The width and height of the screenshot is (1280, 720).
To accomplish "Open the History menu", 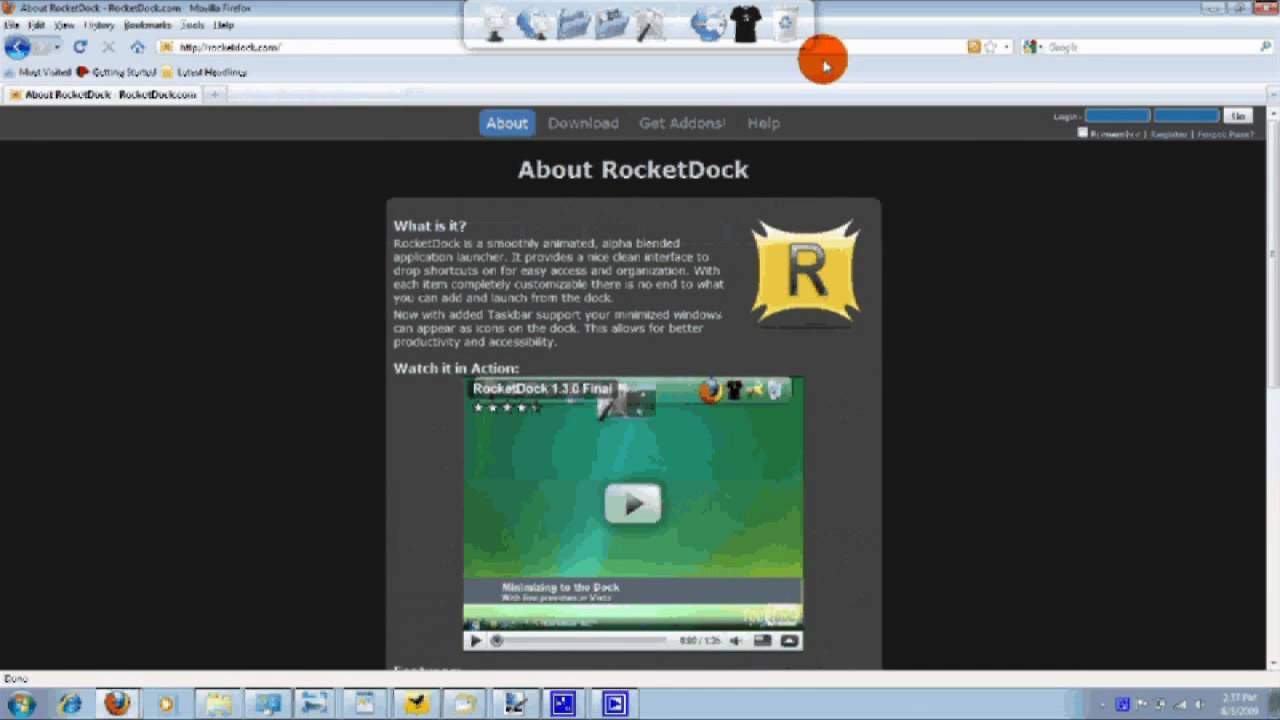I will coord(99,25).
